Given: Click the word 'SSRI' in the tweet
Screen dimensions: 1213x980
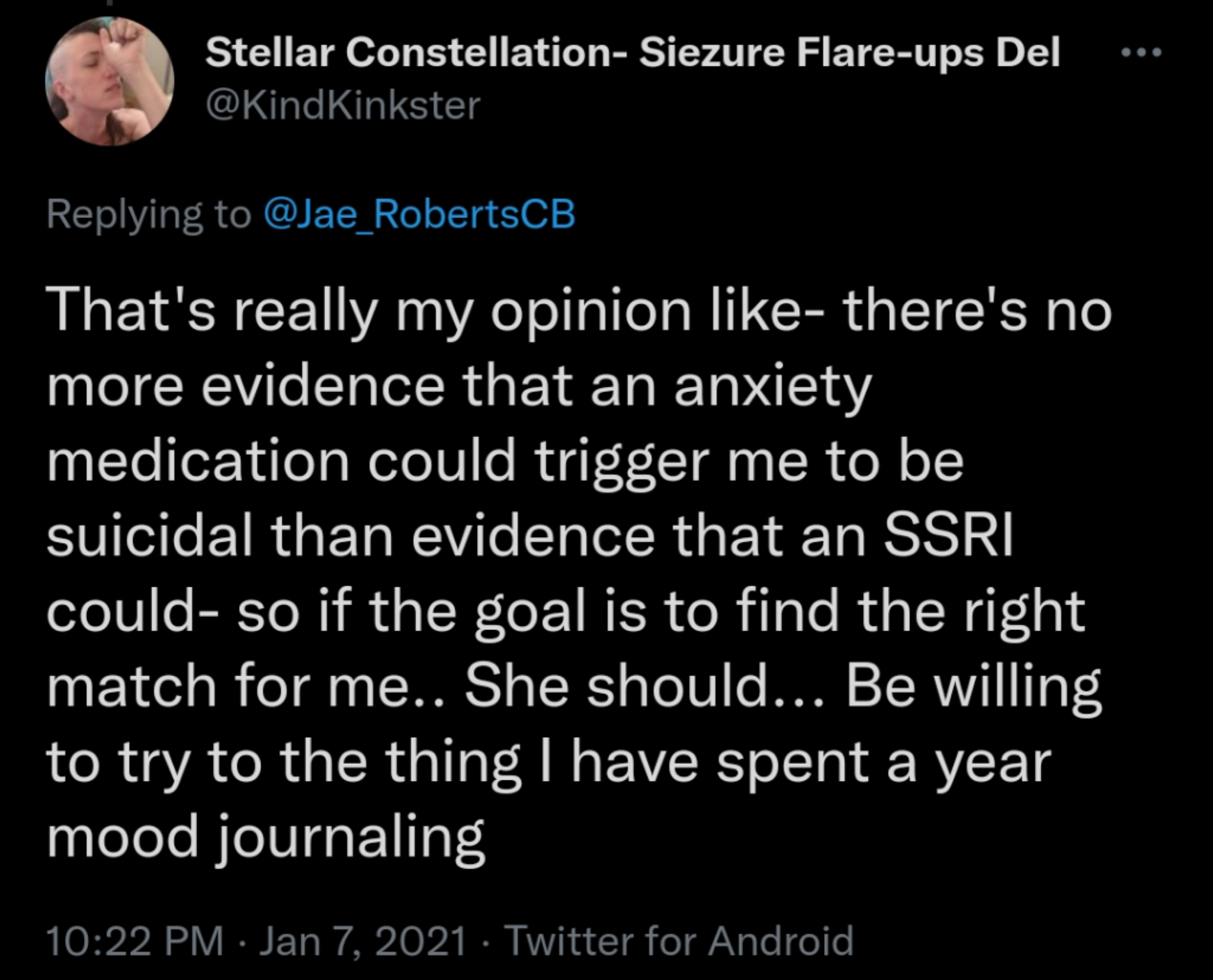Looking at the screenshot, I should point(949,536).
